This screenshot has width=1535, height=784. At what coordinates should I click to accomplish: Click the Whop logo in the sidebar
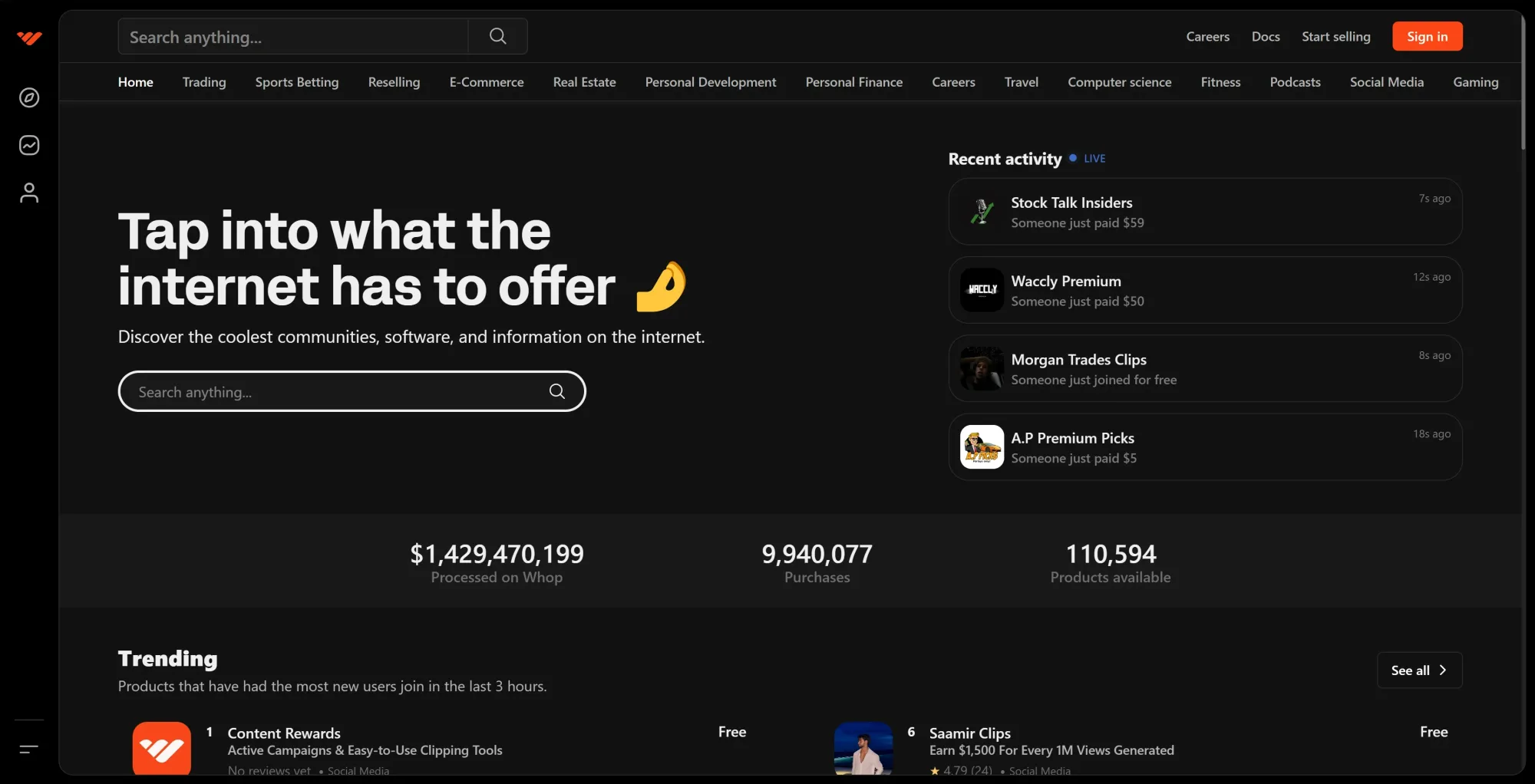click(x=29, y=38)
